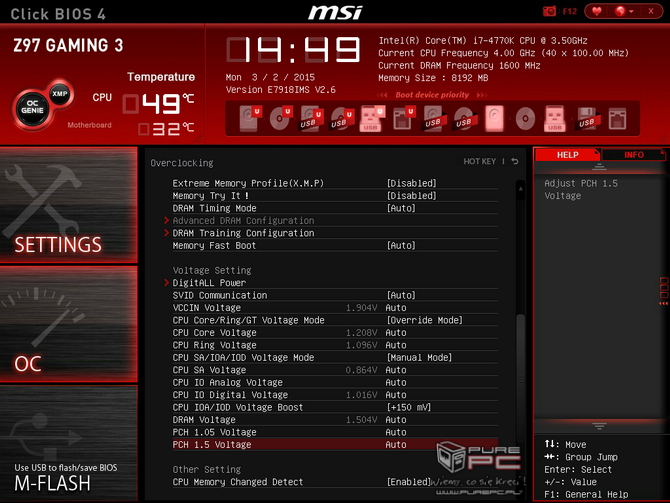Click the 1.208V CPU Core Voltage reading
The height and width of the screenshot is (503, 670).
click(x=361, y=332)
